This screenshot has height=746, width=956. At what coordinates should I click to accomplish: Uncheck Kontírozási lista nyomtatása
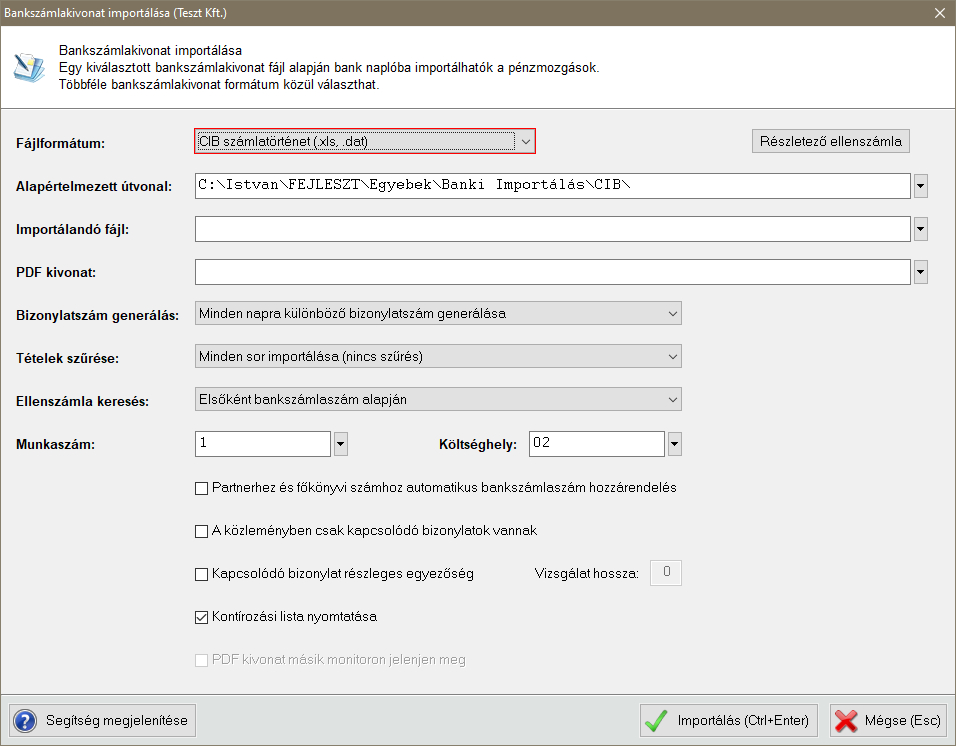201,617
